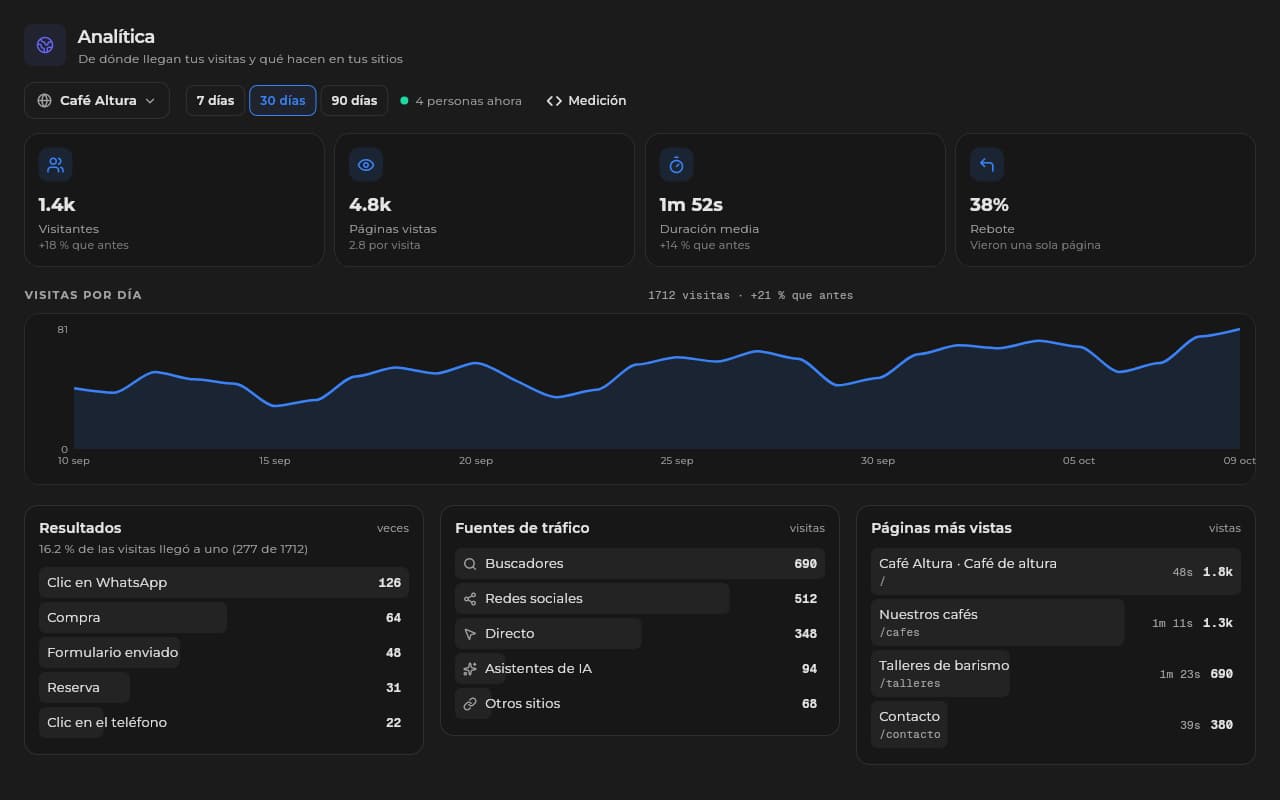Select the Redes sociales traffic row

point(640,599)
